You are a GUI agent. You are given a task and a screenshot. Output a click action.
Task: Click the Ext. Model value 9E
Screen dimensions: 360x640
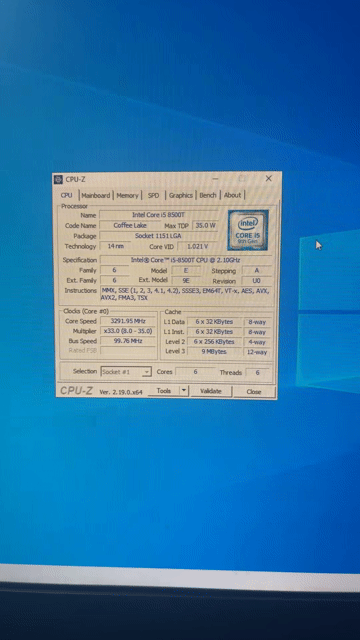(x=186, y=280)
